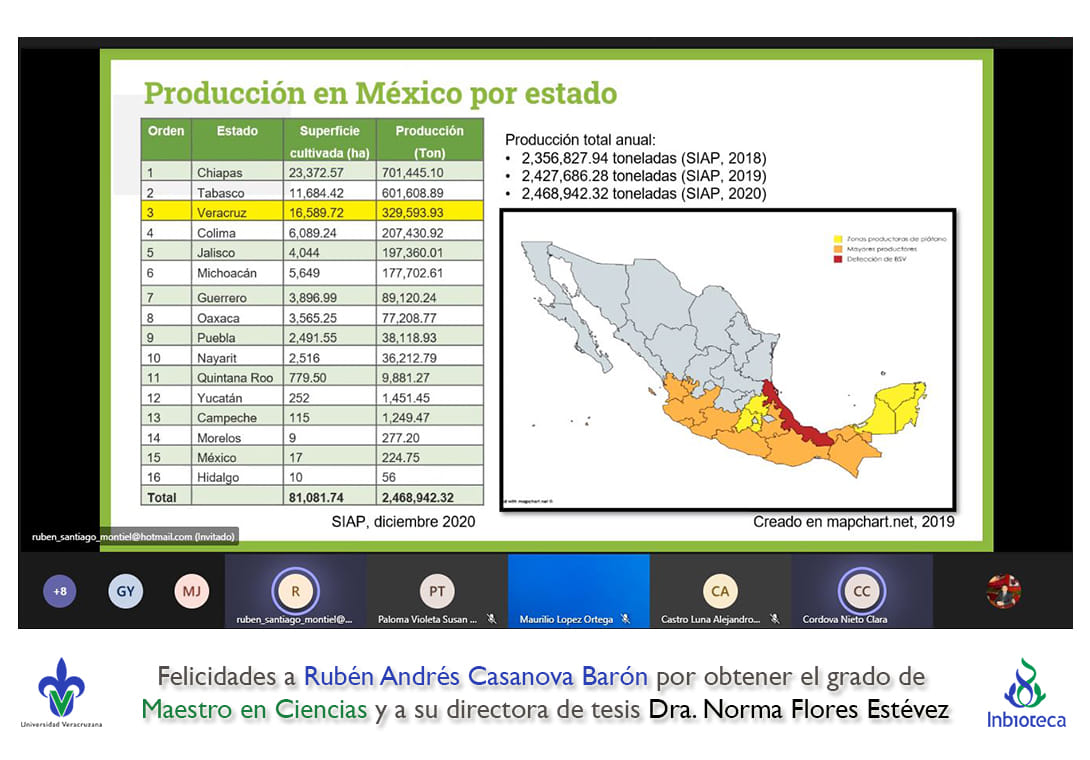The height and width of the screenshot is (760, 1090).
Task: Click the CC avatar of Cordova Nieto Clara
Action: click(x=861, y=590)
